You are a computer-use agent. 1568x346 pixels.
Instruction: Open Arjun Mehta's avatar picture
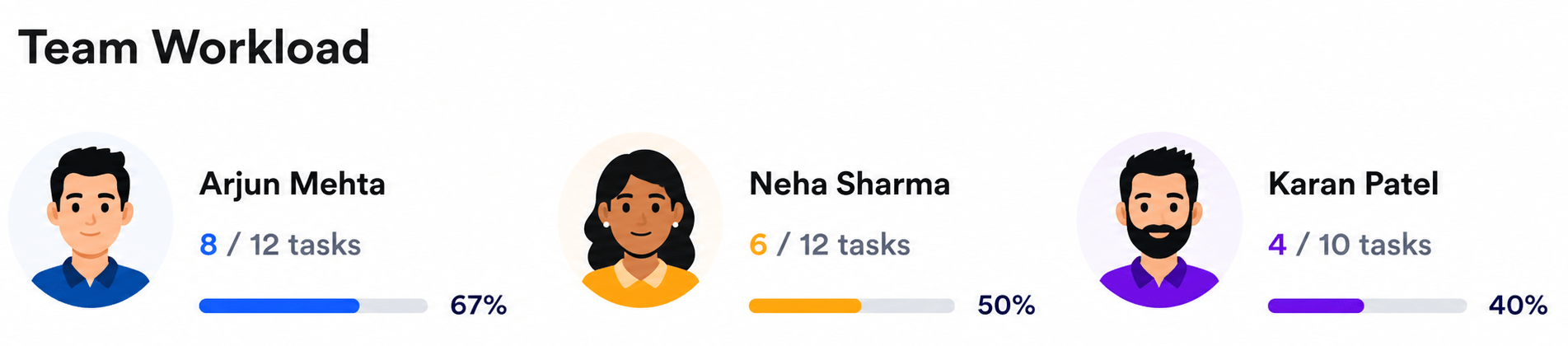click(x=91, y=220)
